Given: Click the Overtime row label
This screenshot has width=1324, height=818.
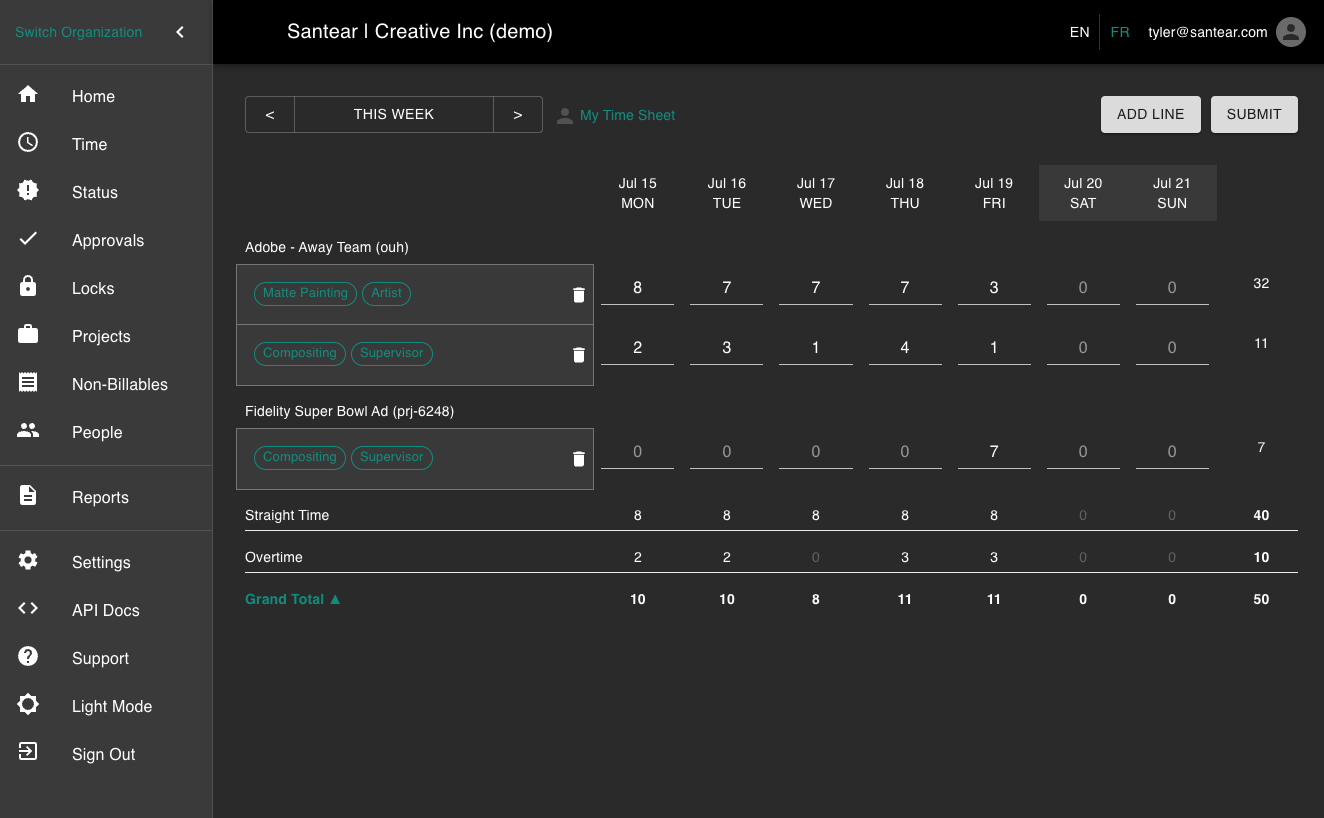Looking at the screenshot, I should click(x=274, y=557).
